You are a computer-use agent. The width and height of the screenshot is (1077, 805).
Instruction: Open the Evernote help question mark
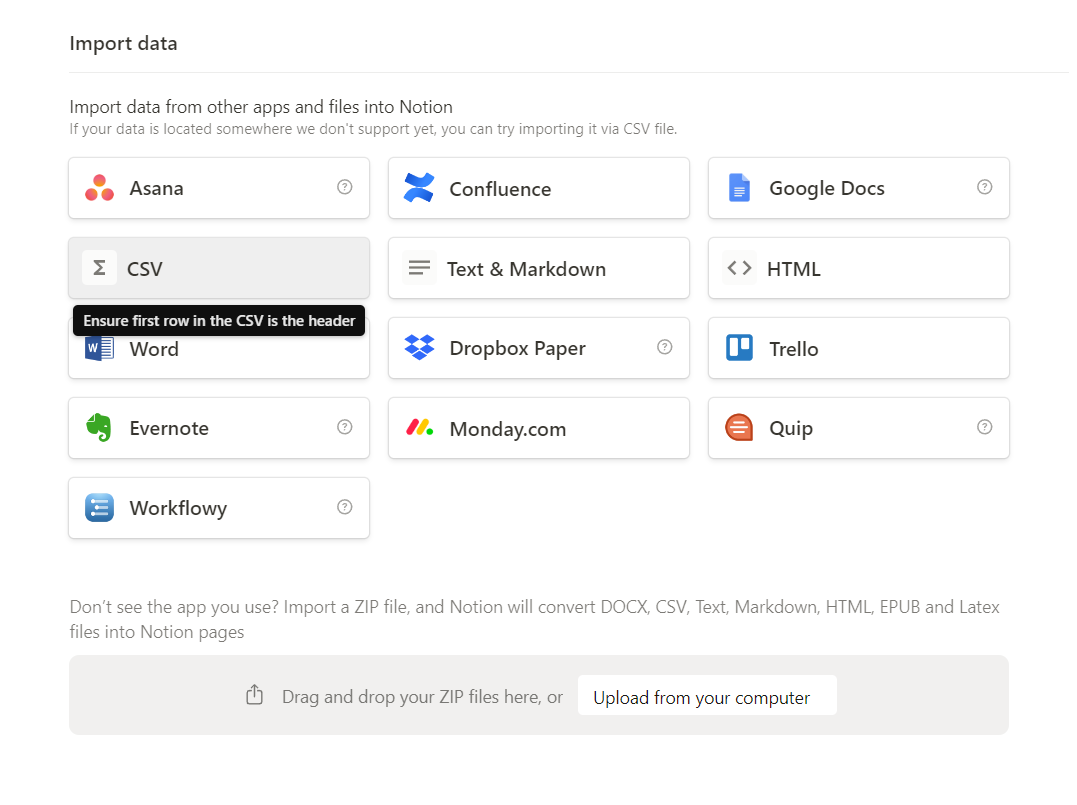coord(345,427)
